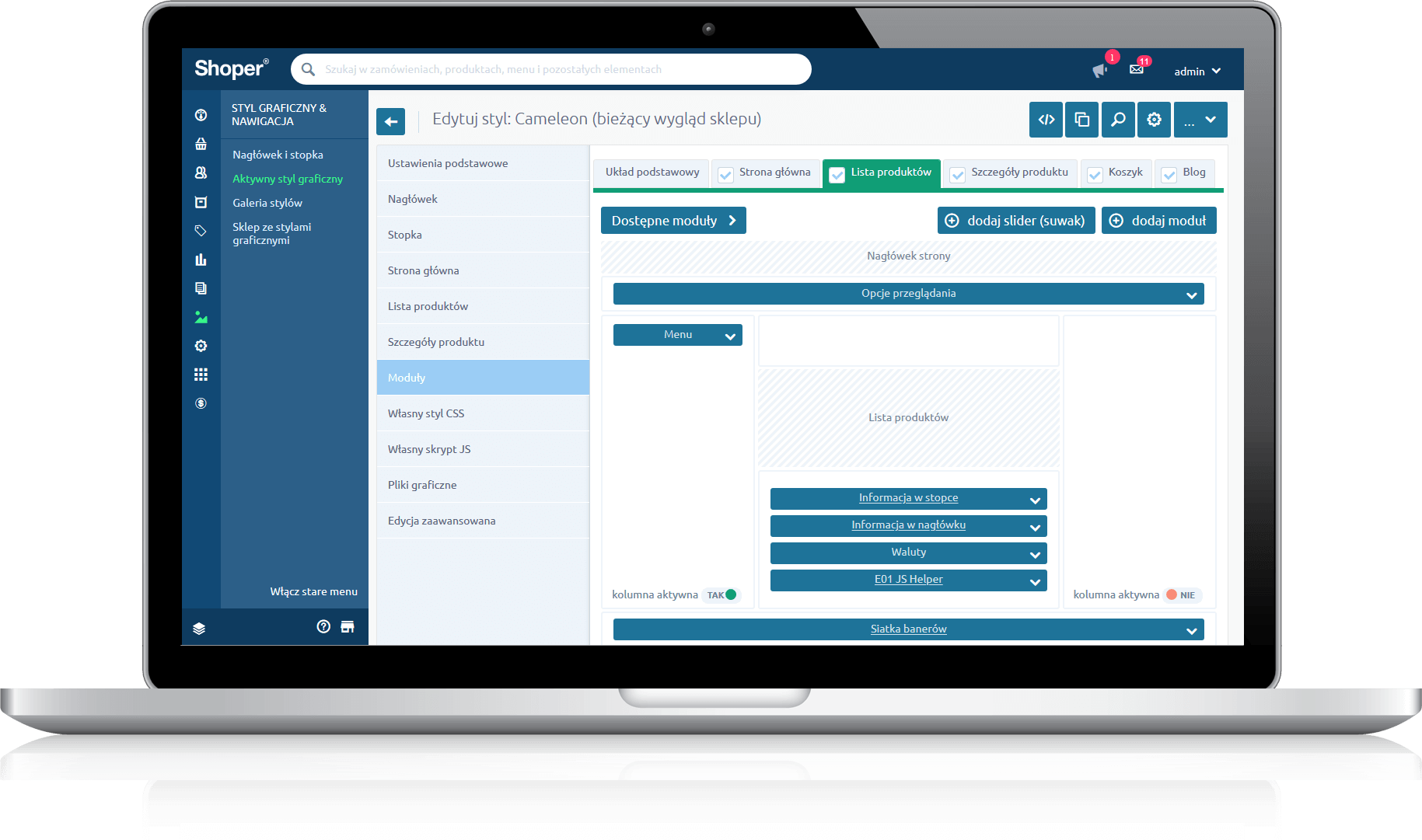Click the Dostępne moduły button
Image resolution: width=1422 pixels, height=840 pixels.
click(x=673, y=221)
